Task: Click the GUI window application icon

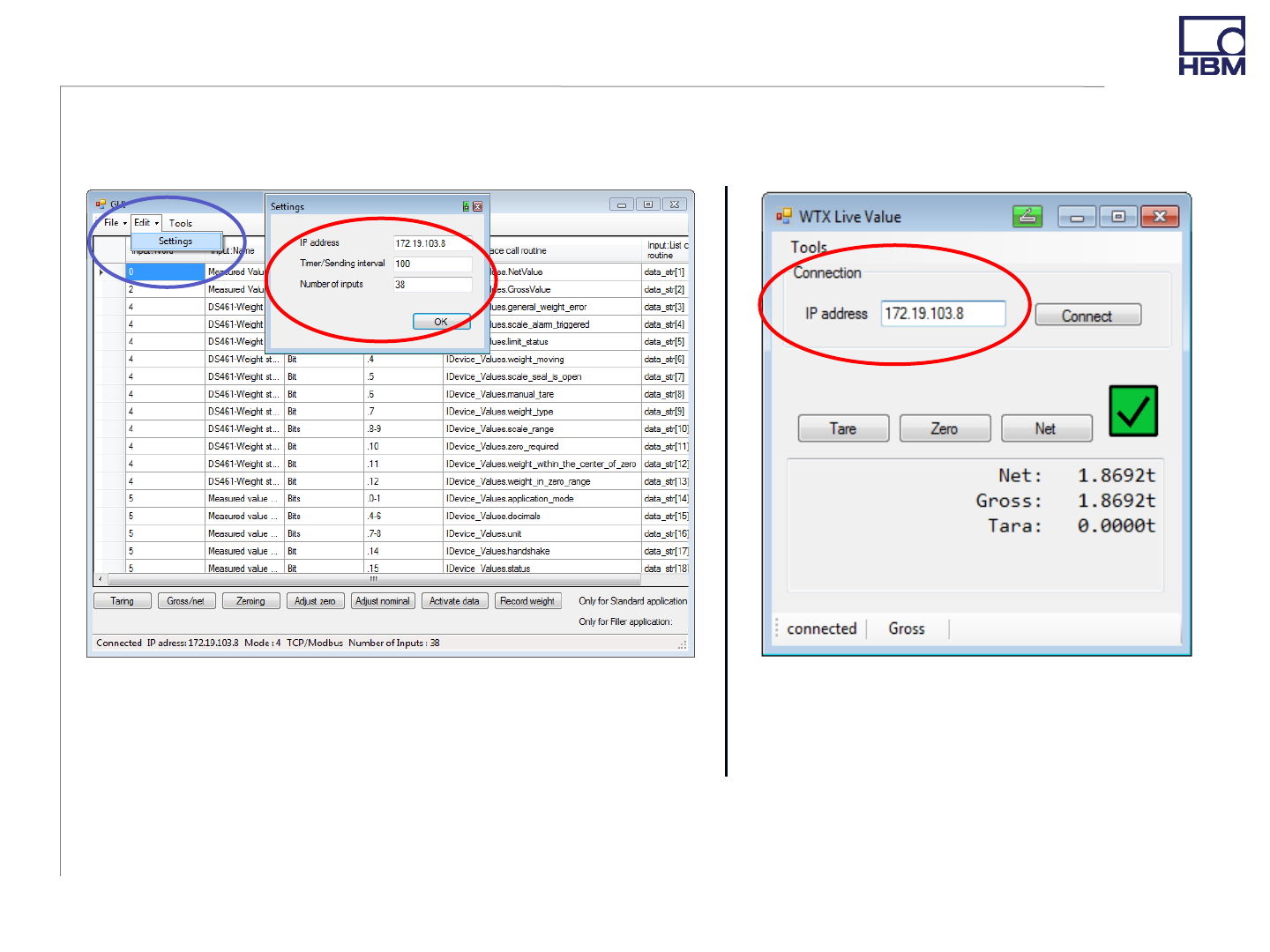Action: pos(101,204)
